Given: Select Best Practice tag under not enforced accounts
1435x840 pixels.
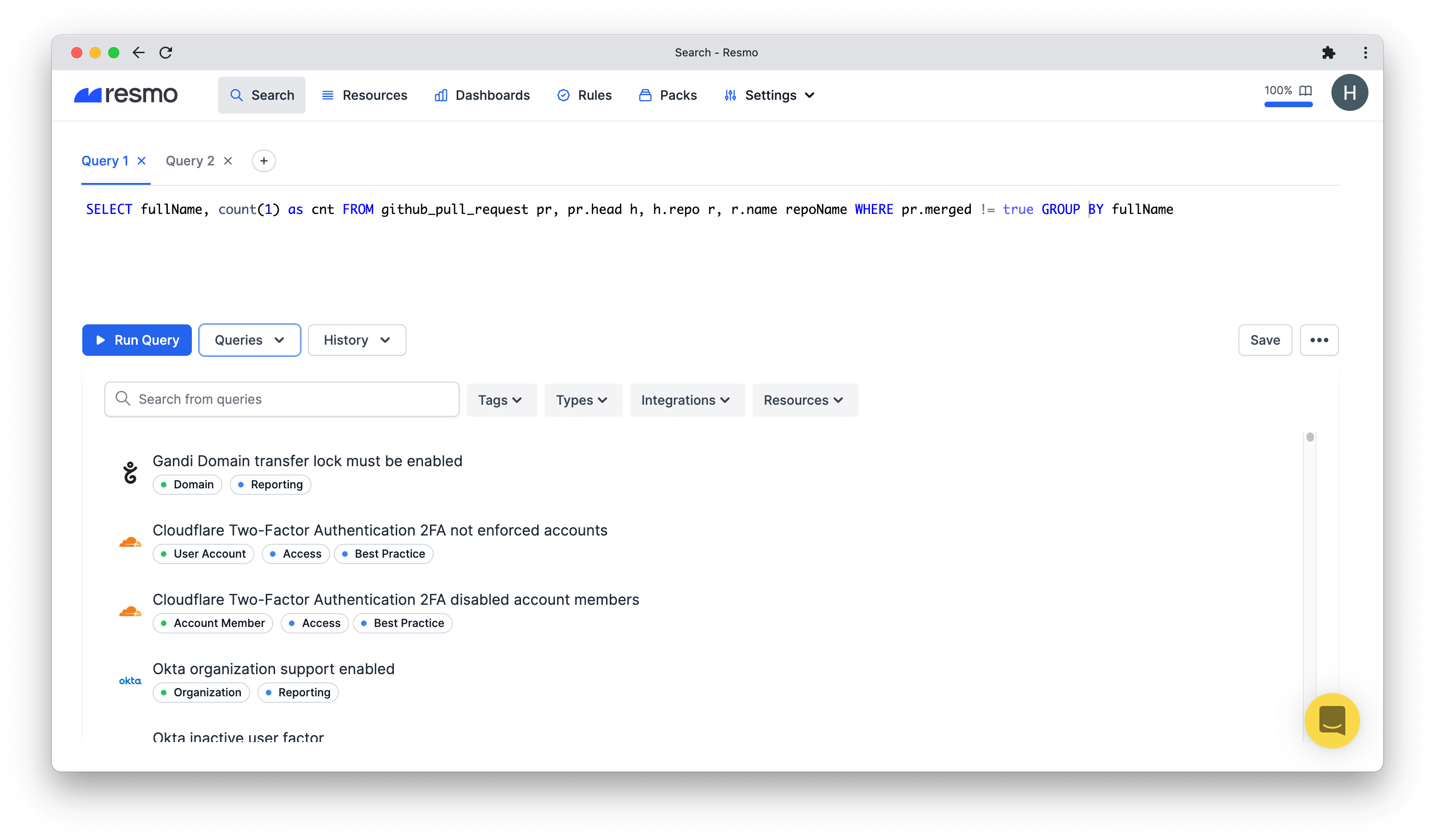Looking at the screenshot, I should tap(384, 554).
